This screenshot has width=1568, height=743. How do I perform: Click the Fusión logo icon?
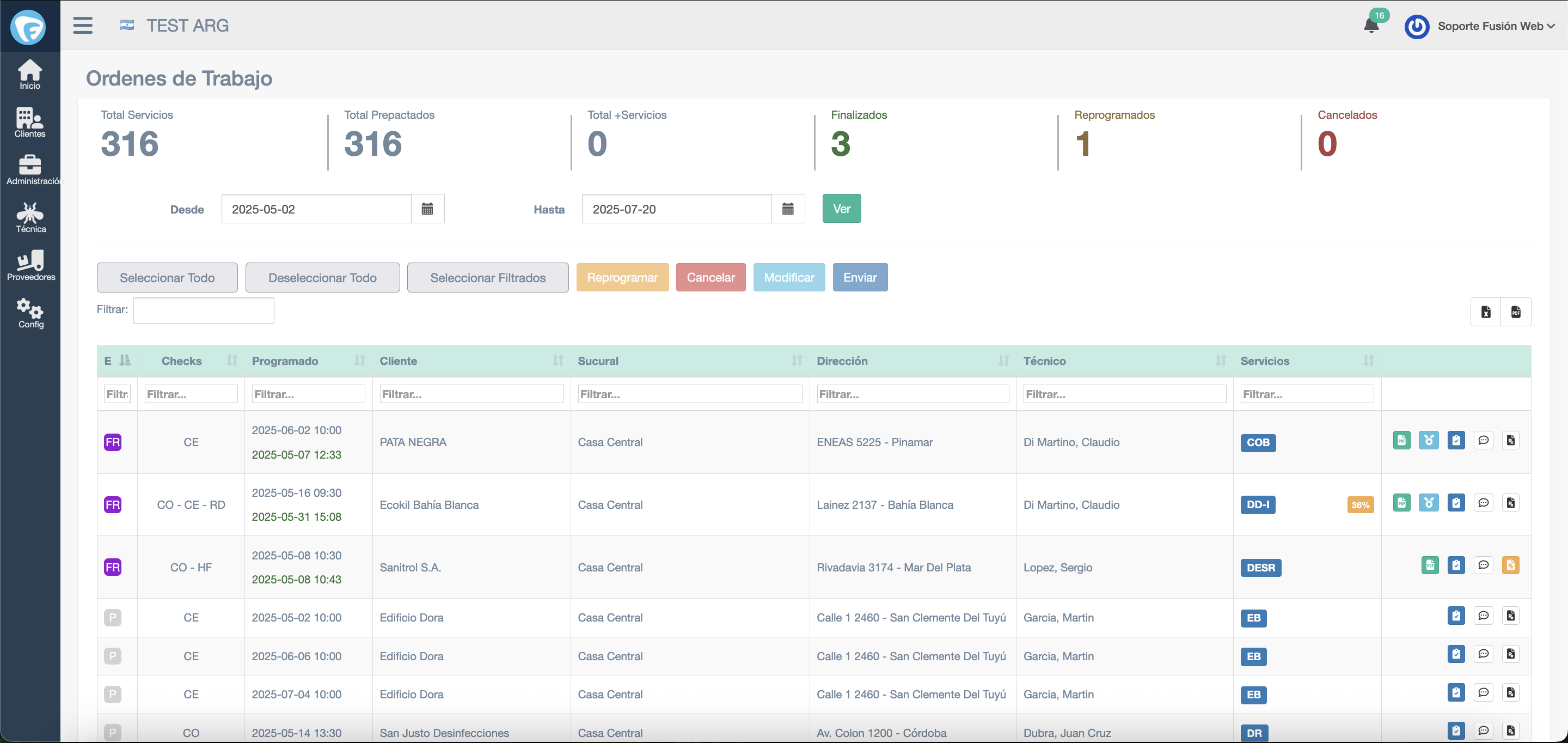pos(28,27)
